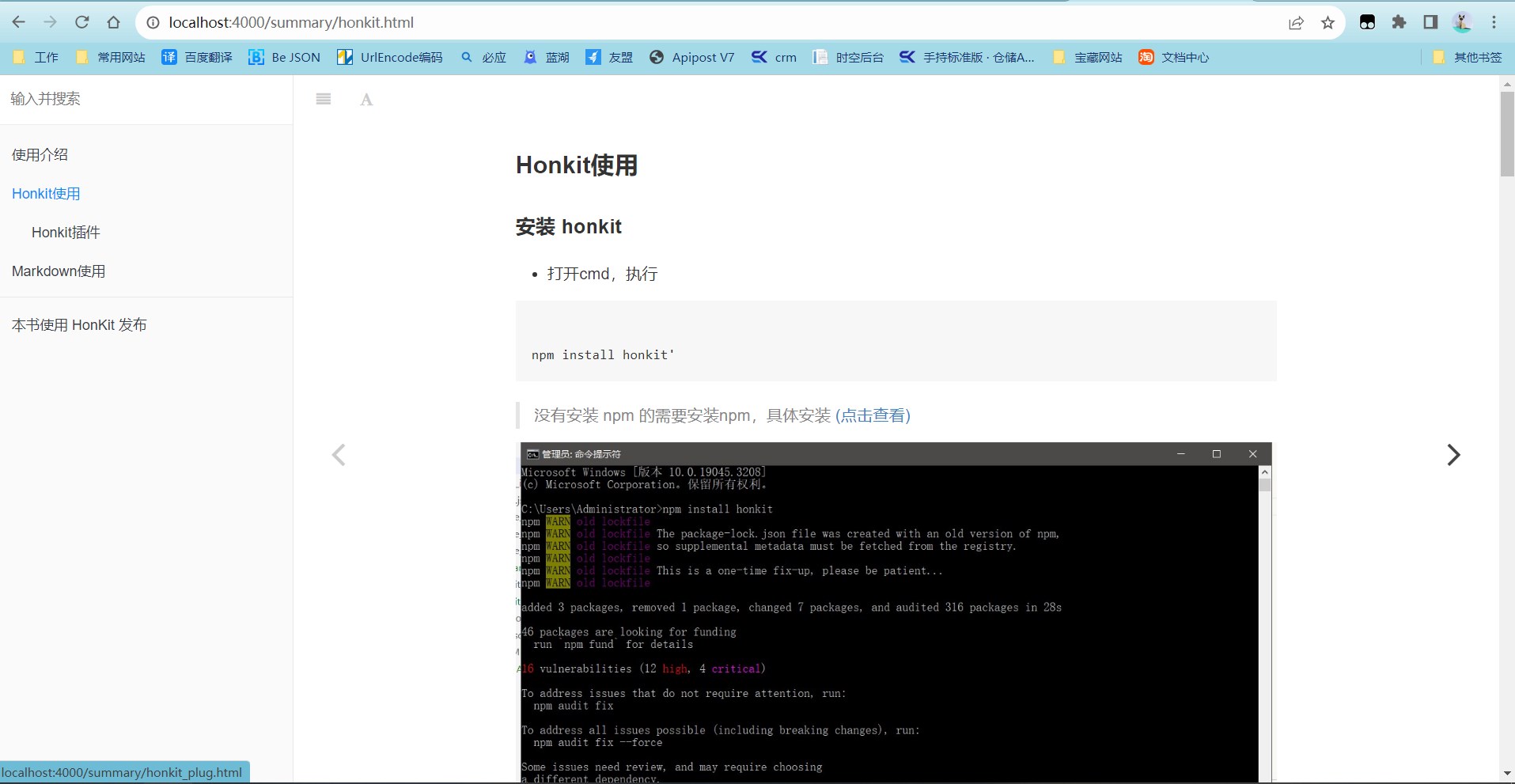Click the Honkit使用 page heading
The image size is (1515, 784).
[x=577, y=165]
